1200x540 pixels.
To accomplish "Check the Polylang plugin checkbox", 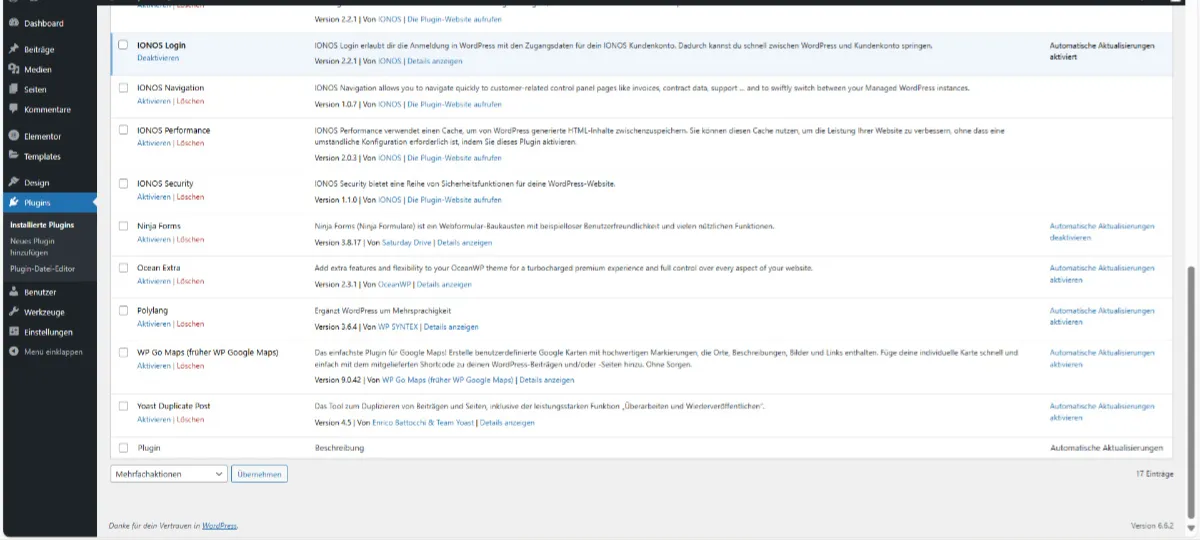I will (123, 310).
